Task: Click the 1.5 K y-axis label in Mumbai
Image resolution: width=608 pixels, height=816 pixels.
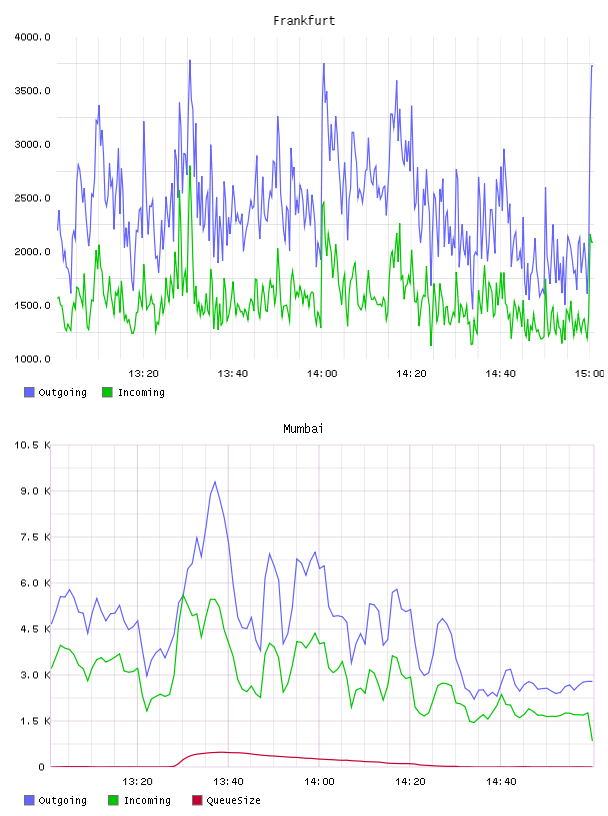Action: pos(35,721)
